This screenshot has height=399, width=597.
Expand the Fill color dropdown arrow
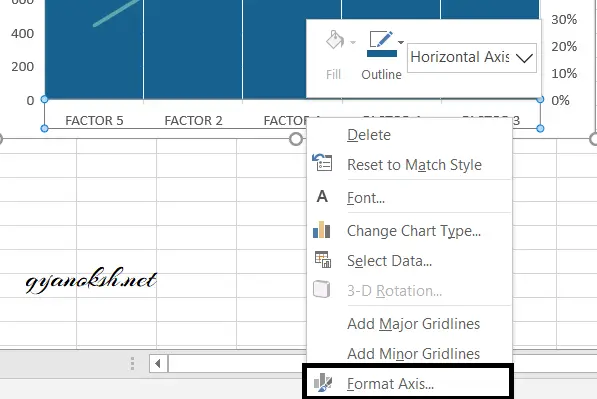[353, 42]
